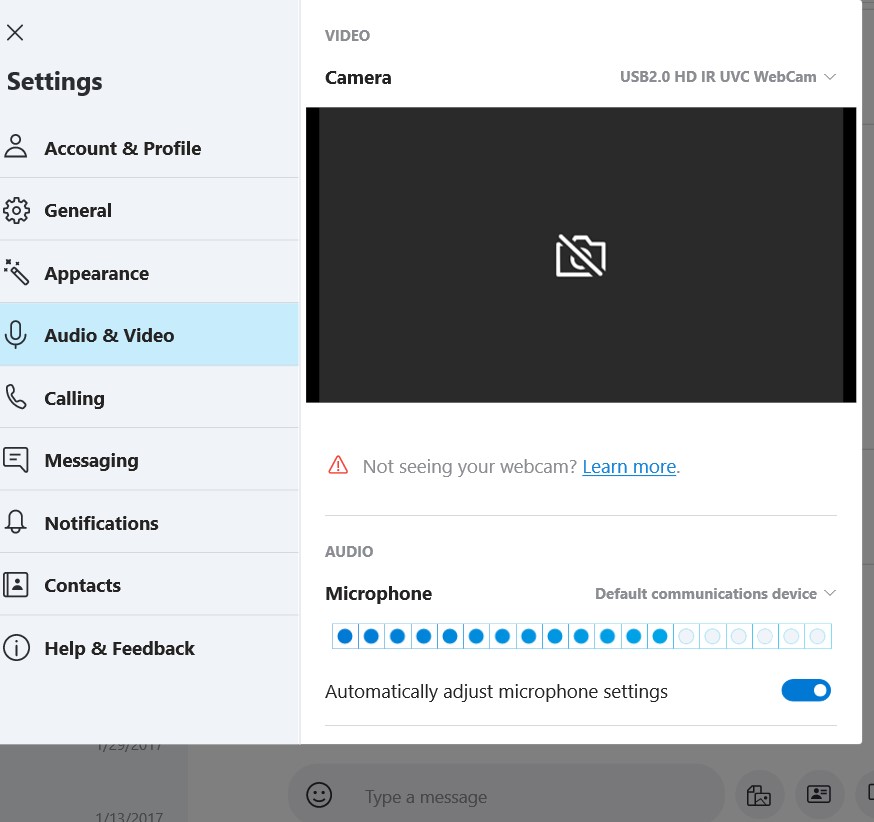Go to Messaging settings

pyautogui.click(x=149, y=460)
